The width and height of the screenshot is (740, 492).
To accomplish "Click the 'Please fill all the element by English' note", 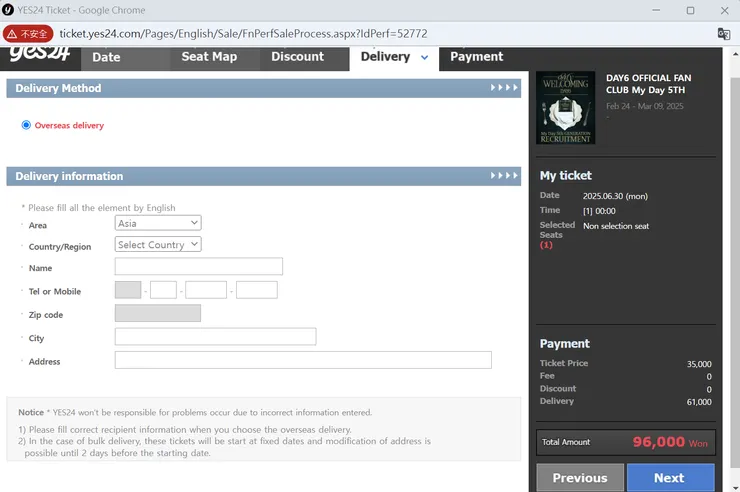I will pos(101,208).
